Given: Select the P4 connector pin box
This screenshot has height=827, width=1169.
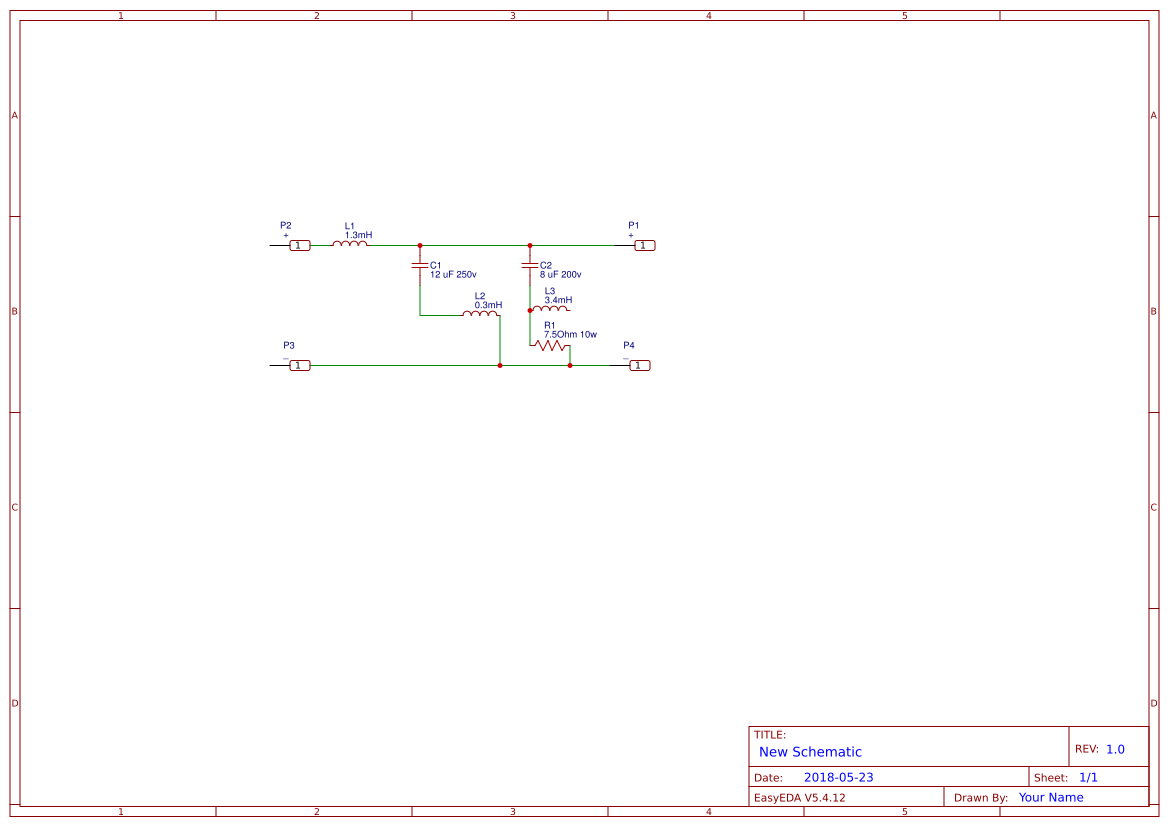Looking at the screenshot, I should (640, 365).
